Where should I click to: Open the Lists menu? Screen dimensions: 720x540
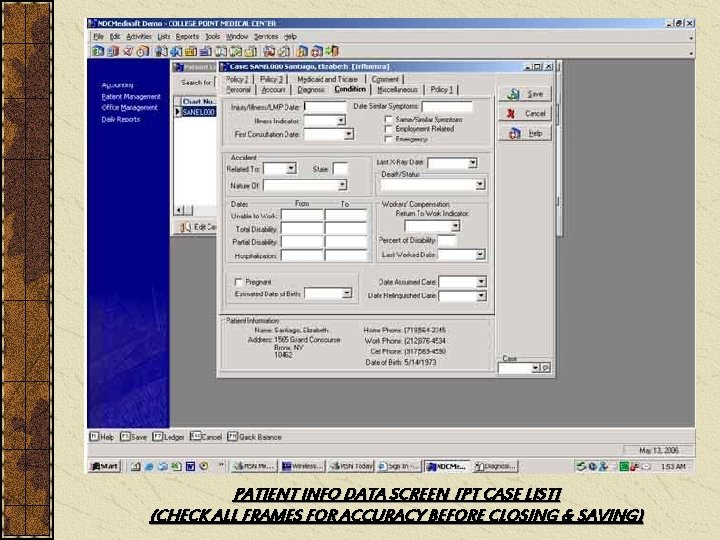coord(163,37)
